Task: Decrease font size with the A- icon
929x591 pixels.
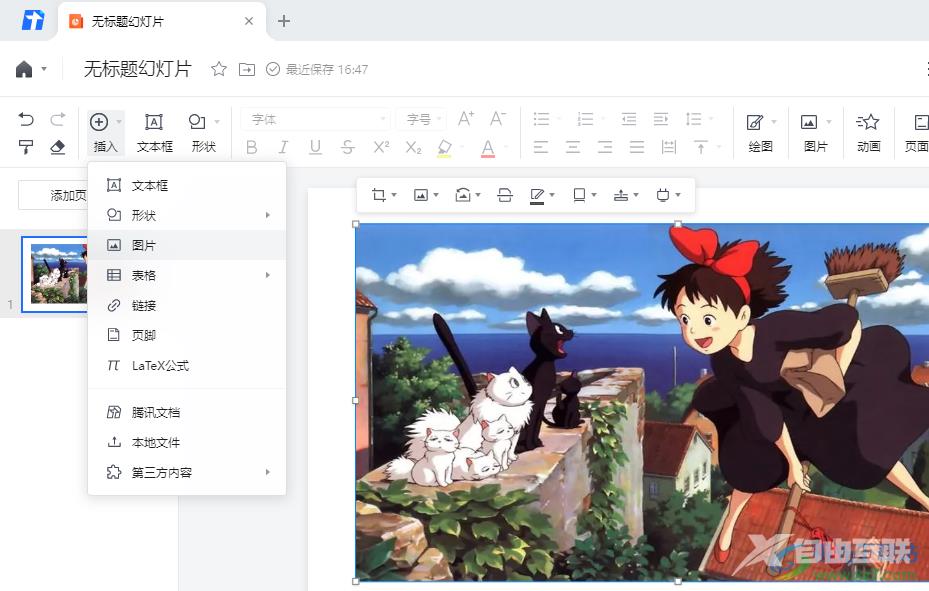Action: click(x=498, y=119)
